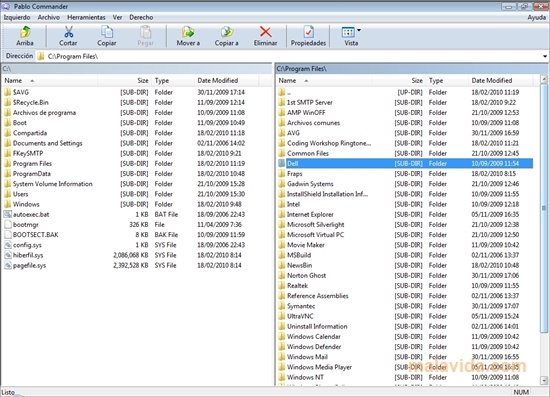550x397 pixels.
Task: Open the Herramientas menu
Action: click(x=86, y=17)
